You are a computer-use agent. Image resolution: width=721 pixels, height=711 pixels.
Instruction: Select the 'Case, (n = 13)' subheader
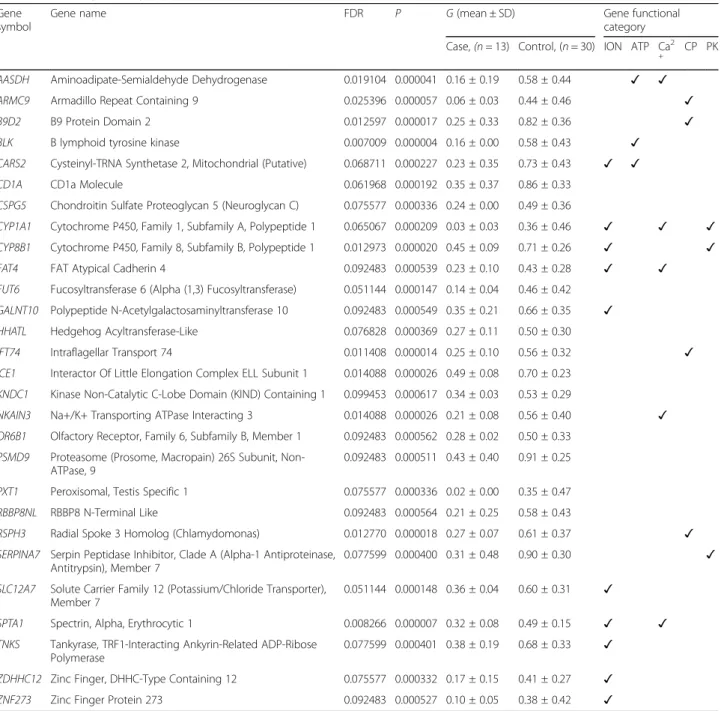click(x=477, y=47)
